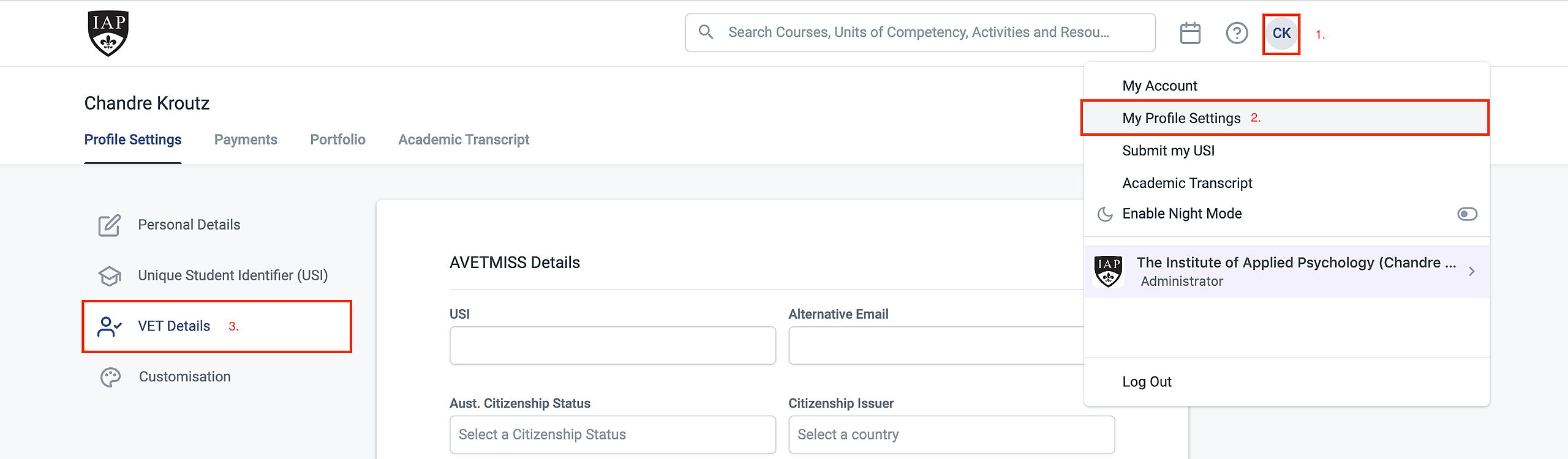Switch to the Payments tab
Viewport: 1568px width, 459px height.
coord(246,140)
